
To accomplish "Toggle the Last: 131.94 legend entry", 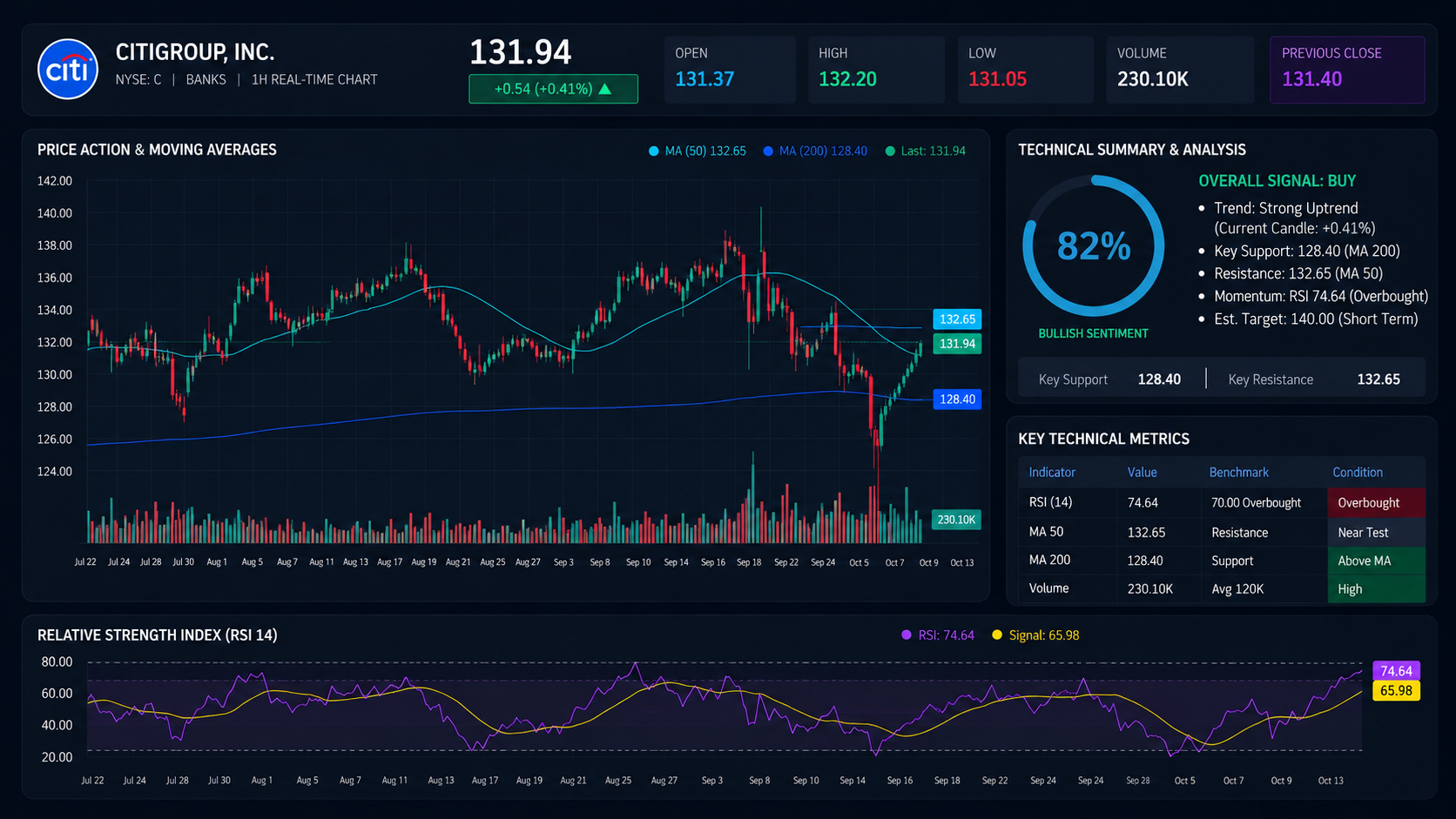I will [x=925, y=151].
